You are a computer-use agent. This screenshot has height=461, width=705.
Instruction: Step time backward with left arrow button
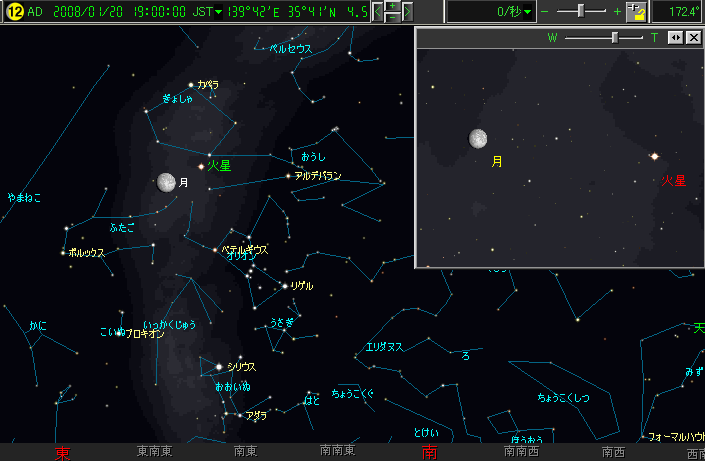[377, 12]
